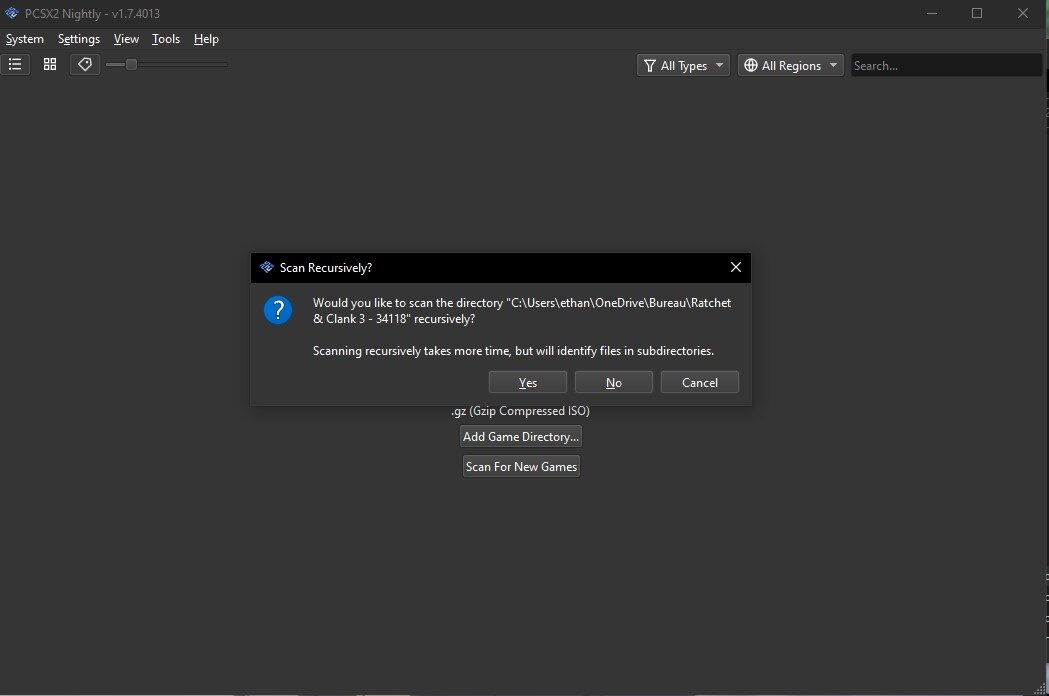Viewport: 1049px width, 696px height.
Task: Click the blue question mark icon
Action: click(x=278, y=311)
